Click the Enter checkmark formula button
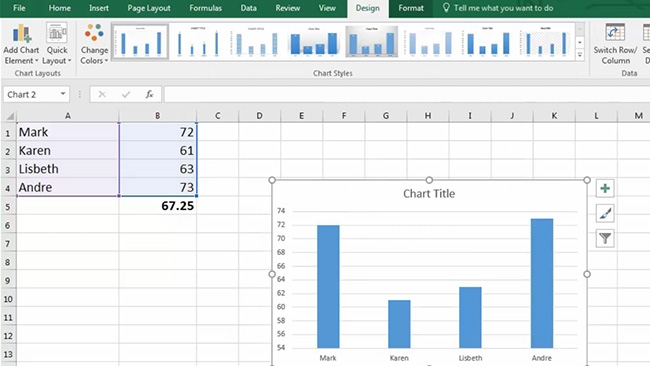The width and height of the screenshot is (650, 366). [126, 95]
